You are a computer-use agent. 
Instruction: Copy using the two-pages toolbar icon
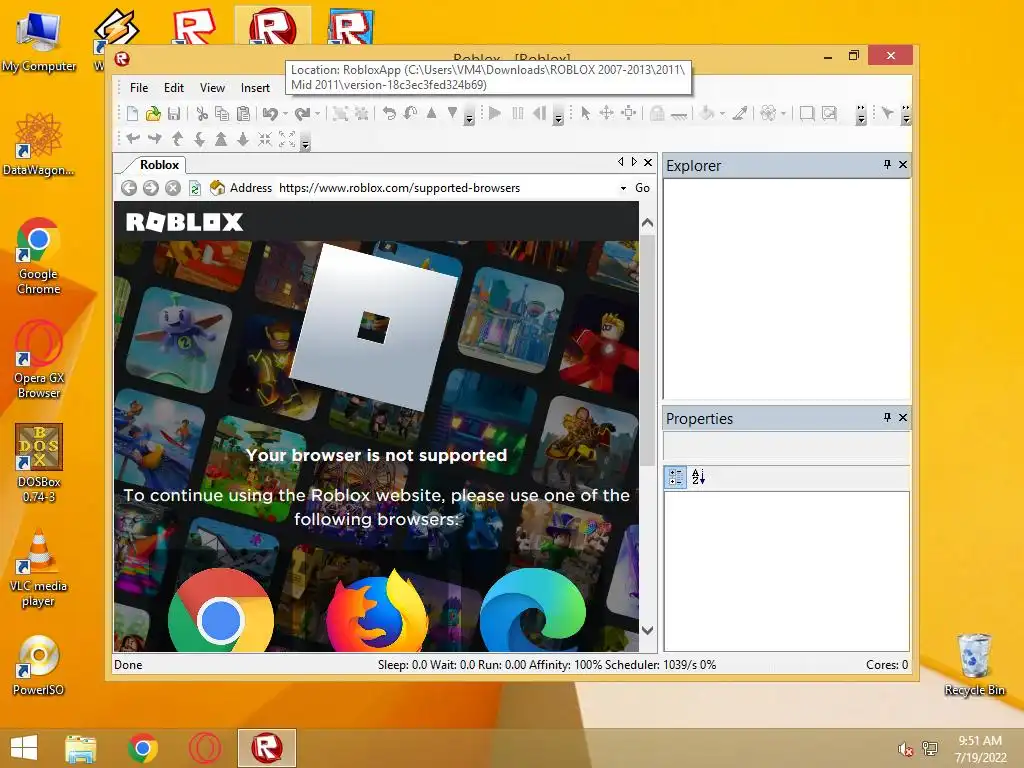[222, 114]
